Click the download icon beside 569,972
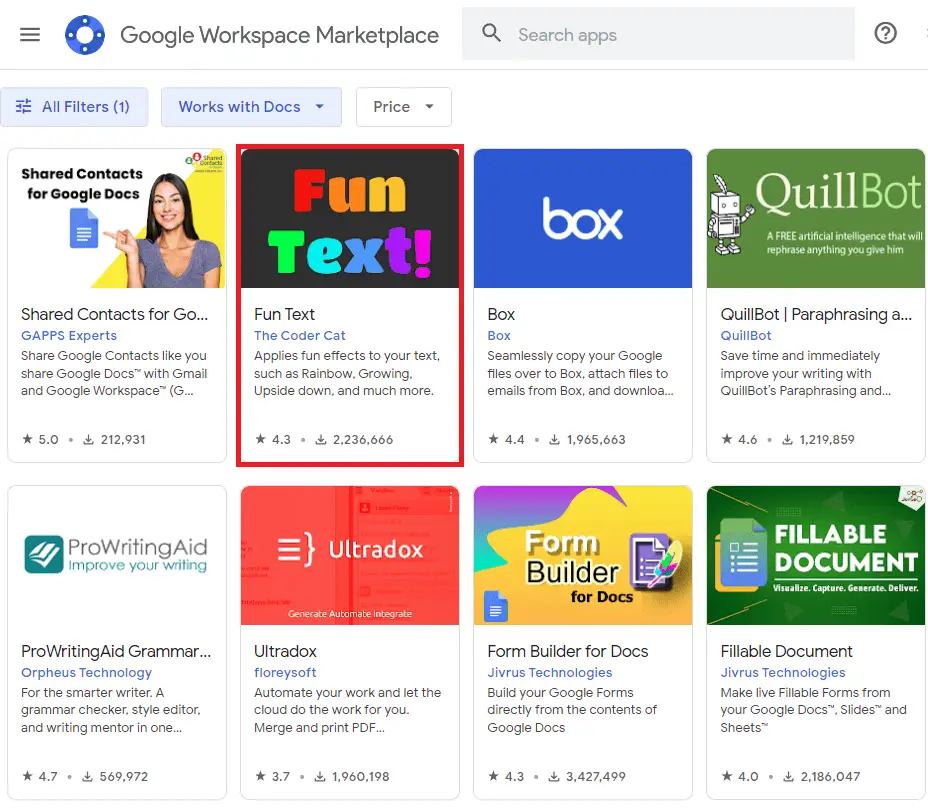Viewport: 928px width, 812px height. [88, 776]
